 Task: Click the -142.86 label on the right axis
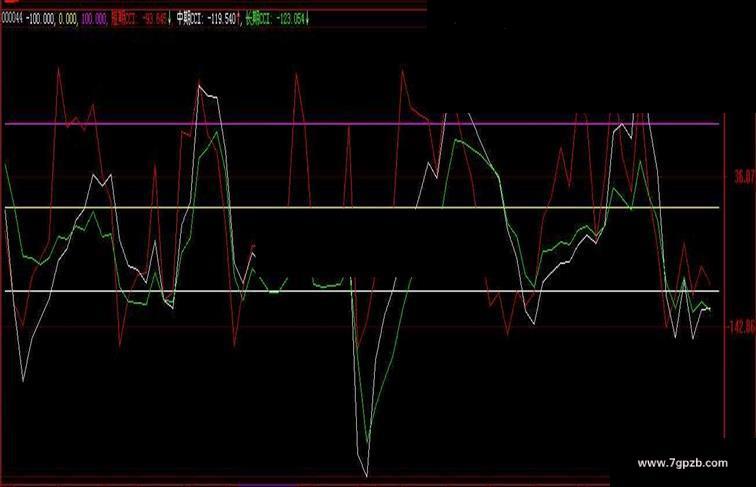click(x=741, y=327)
